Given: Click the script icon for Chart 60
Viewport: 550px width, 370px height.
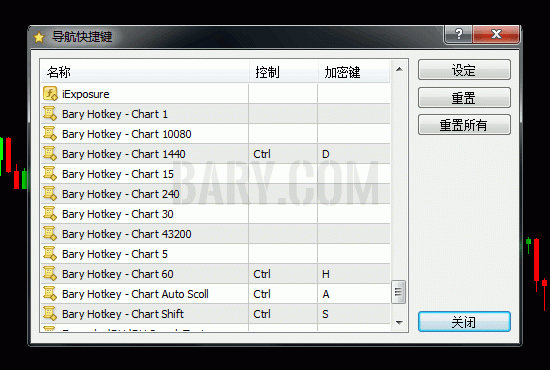Looking at the screenshot, I should (50, 274).
